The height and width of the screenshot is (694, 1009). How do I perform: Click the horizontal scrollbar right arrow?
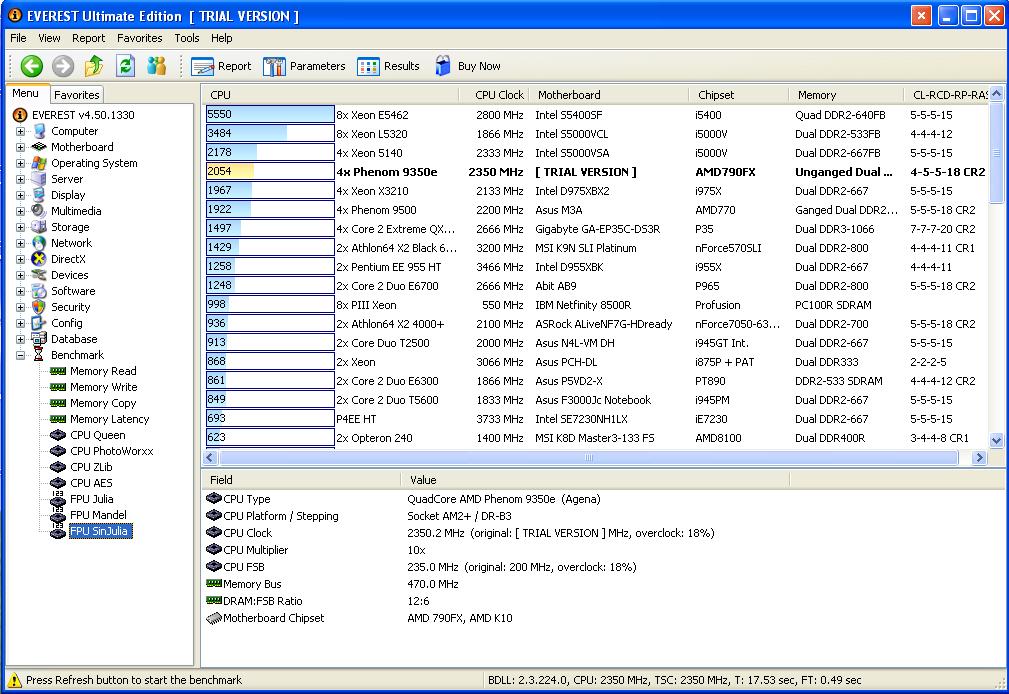(979, 457)
